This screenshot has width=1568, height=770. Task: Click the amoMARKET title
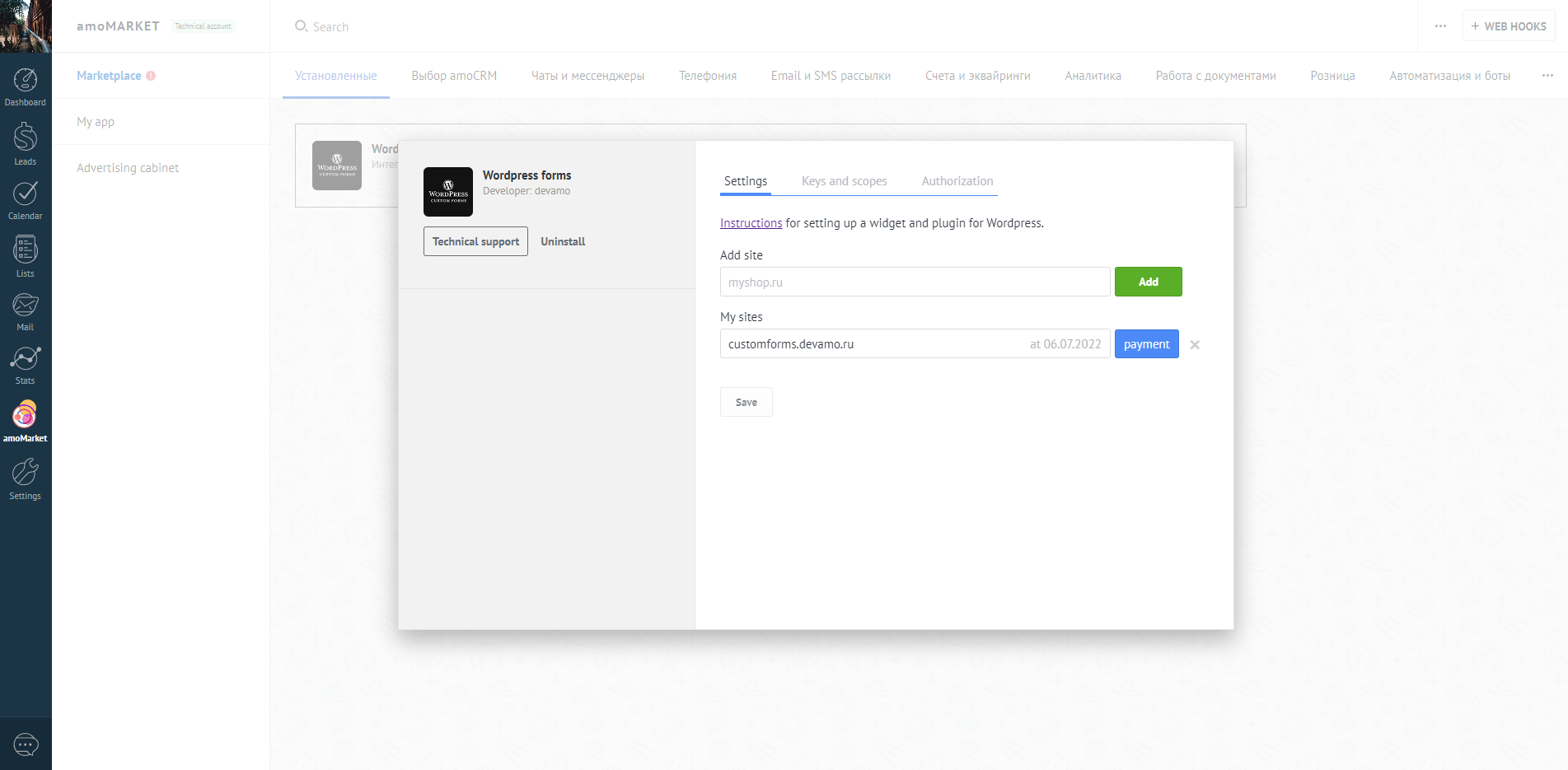(118, 26)
